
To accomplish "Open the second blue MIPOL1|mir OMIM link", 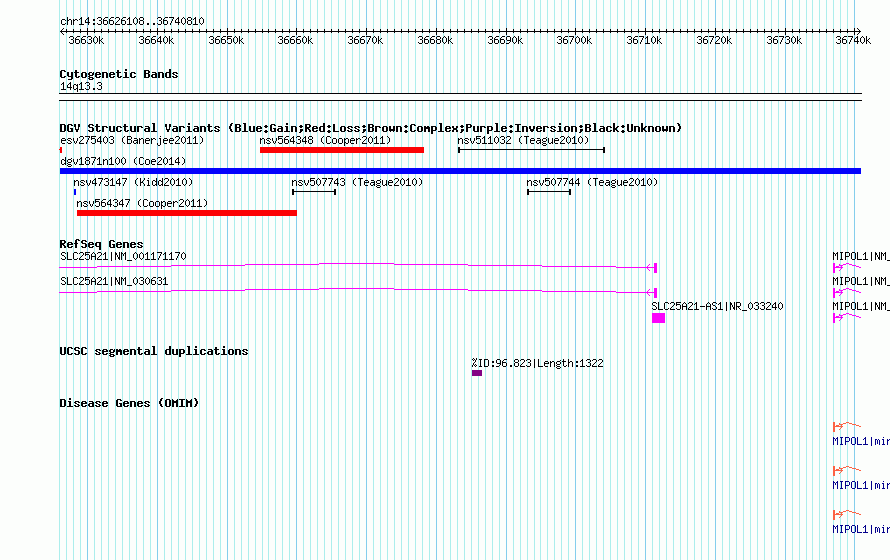I will tap(861, 486).
